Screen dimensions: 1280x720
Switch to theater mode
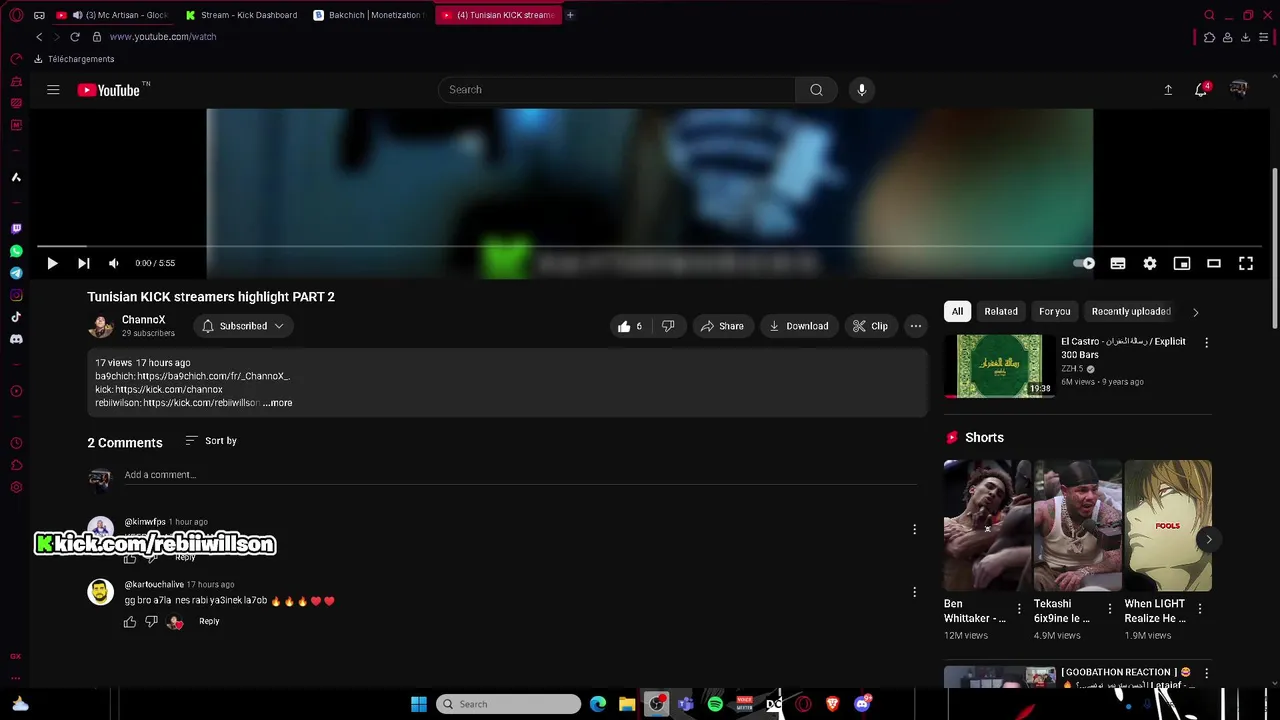tap(1214, 263)
